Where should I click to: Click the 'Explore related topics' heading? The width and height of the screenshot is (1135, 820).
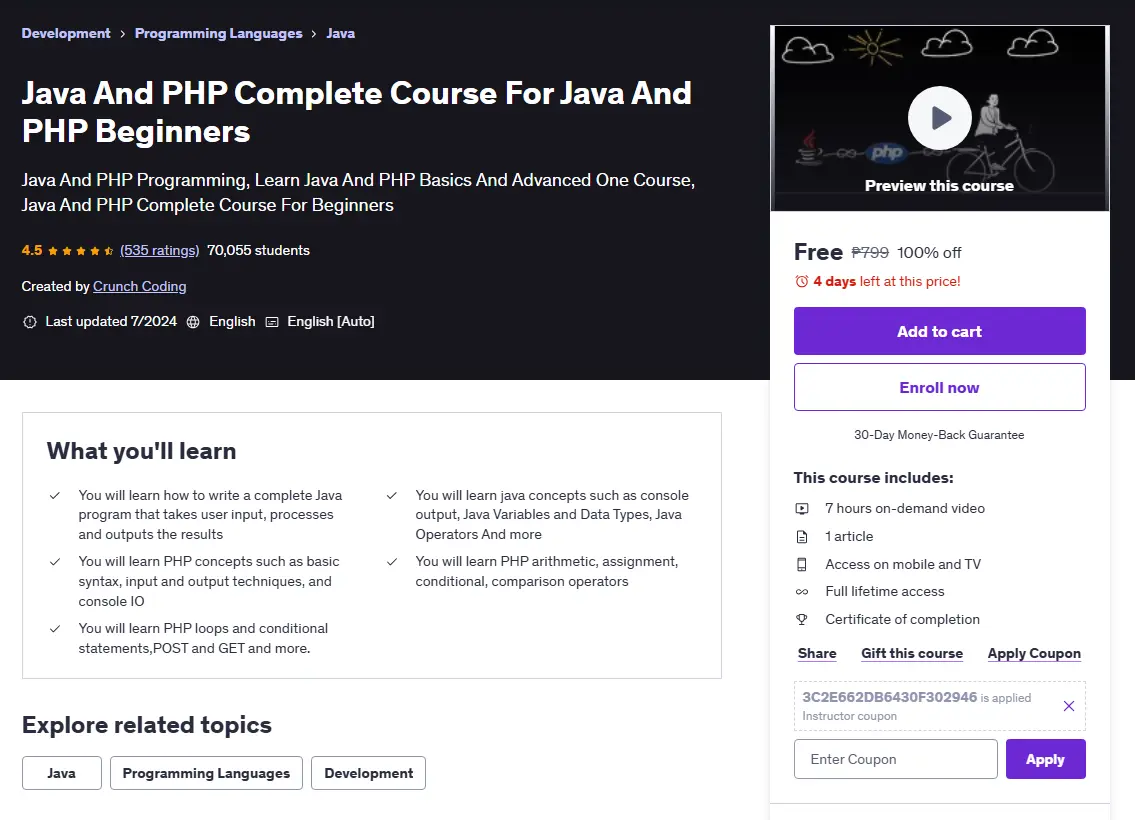tap(147, 724)
